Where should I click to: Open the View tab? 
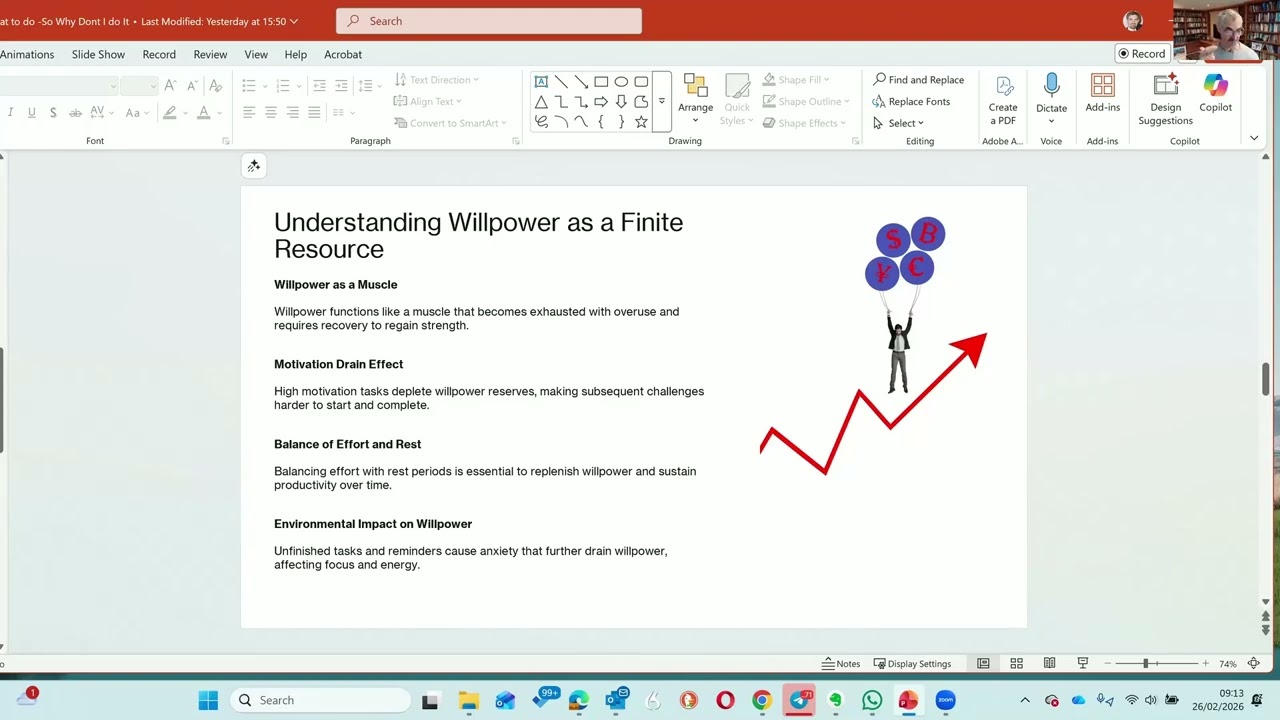click(256, 54)
